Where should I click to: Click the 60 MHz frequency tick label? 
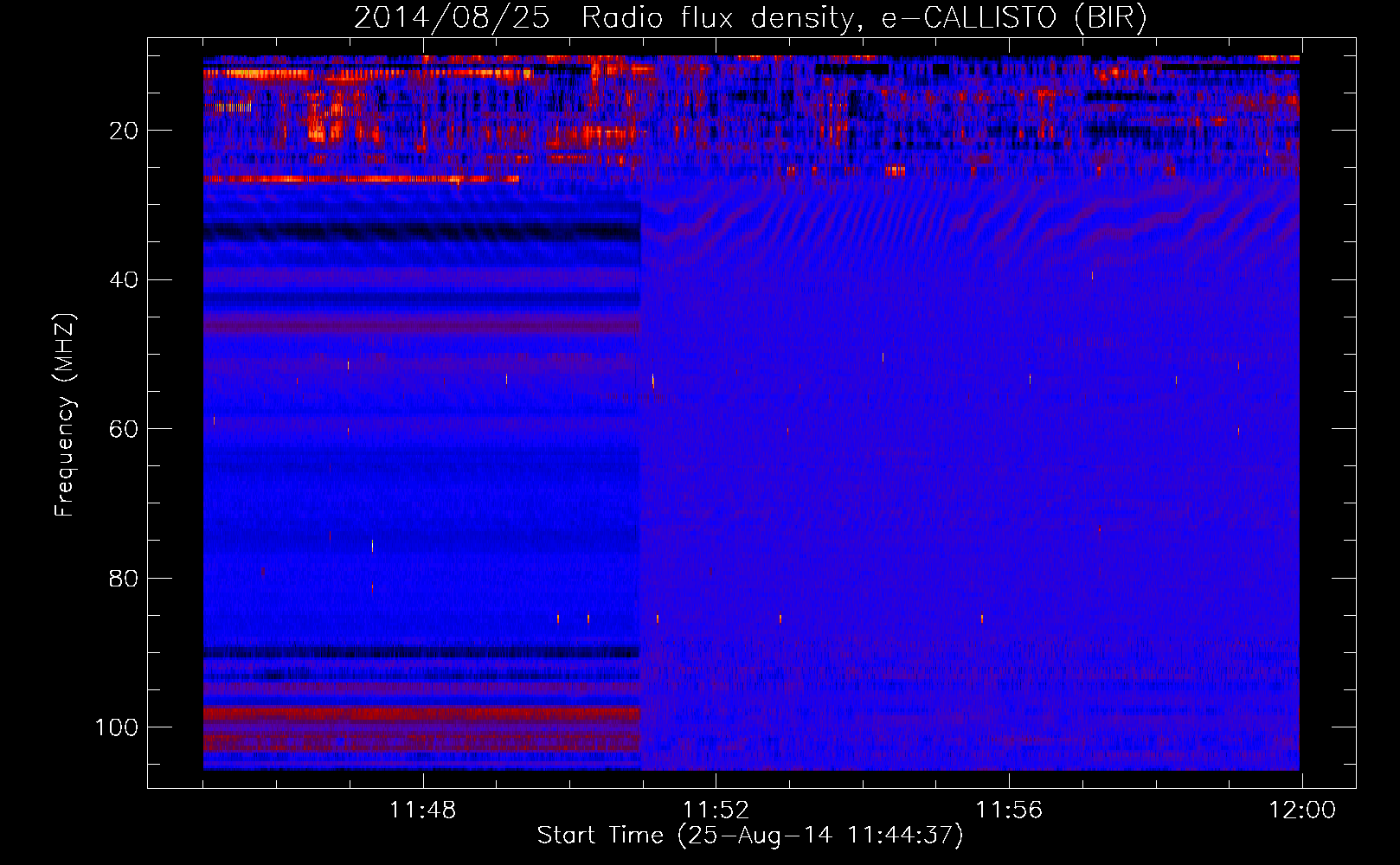124,429
